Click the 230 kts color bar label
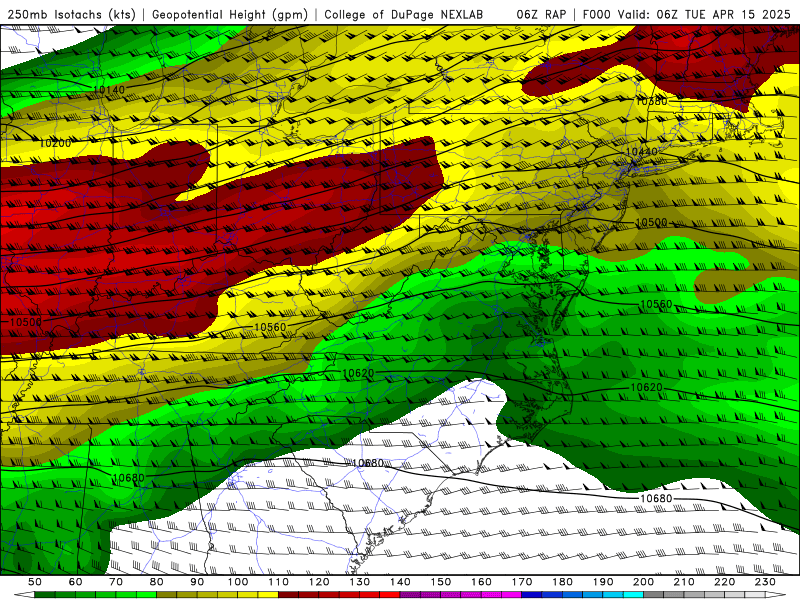The image size is (800, 600). tap(765, 582)
